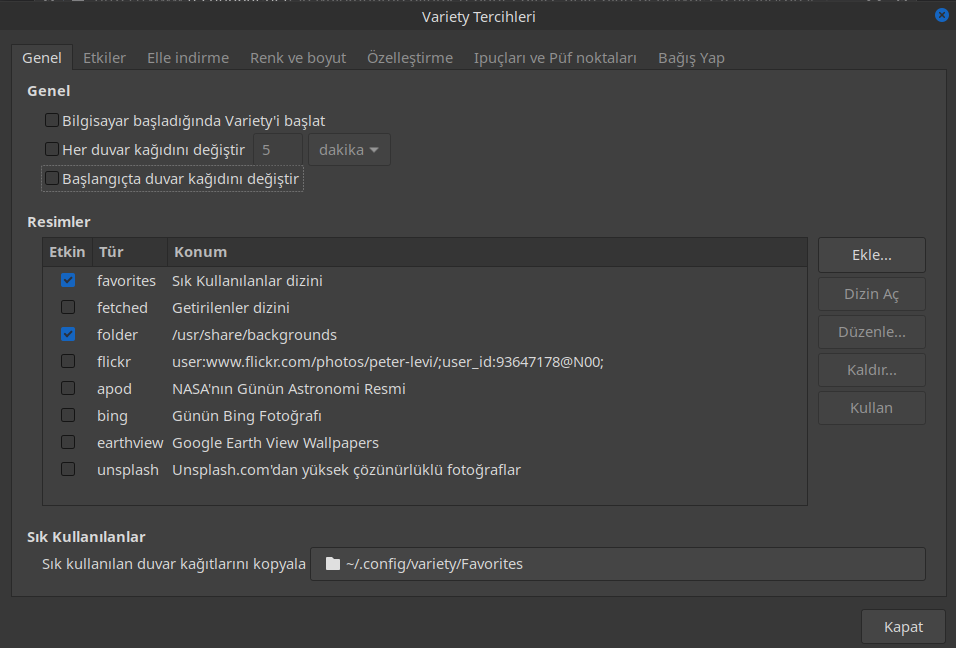Enable the bing source checkbox

point(68,415)
